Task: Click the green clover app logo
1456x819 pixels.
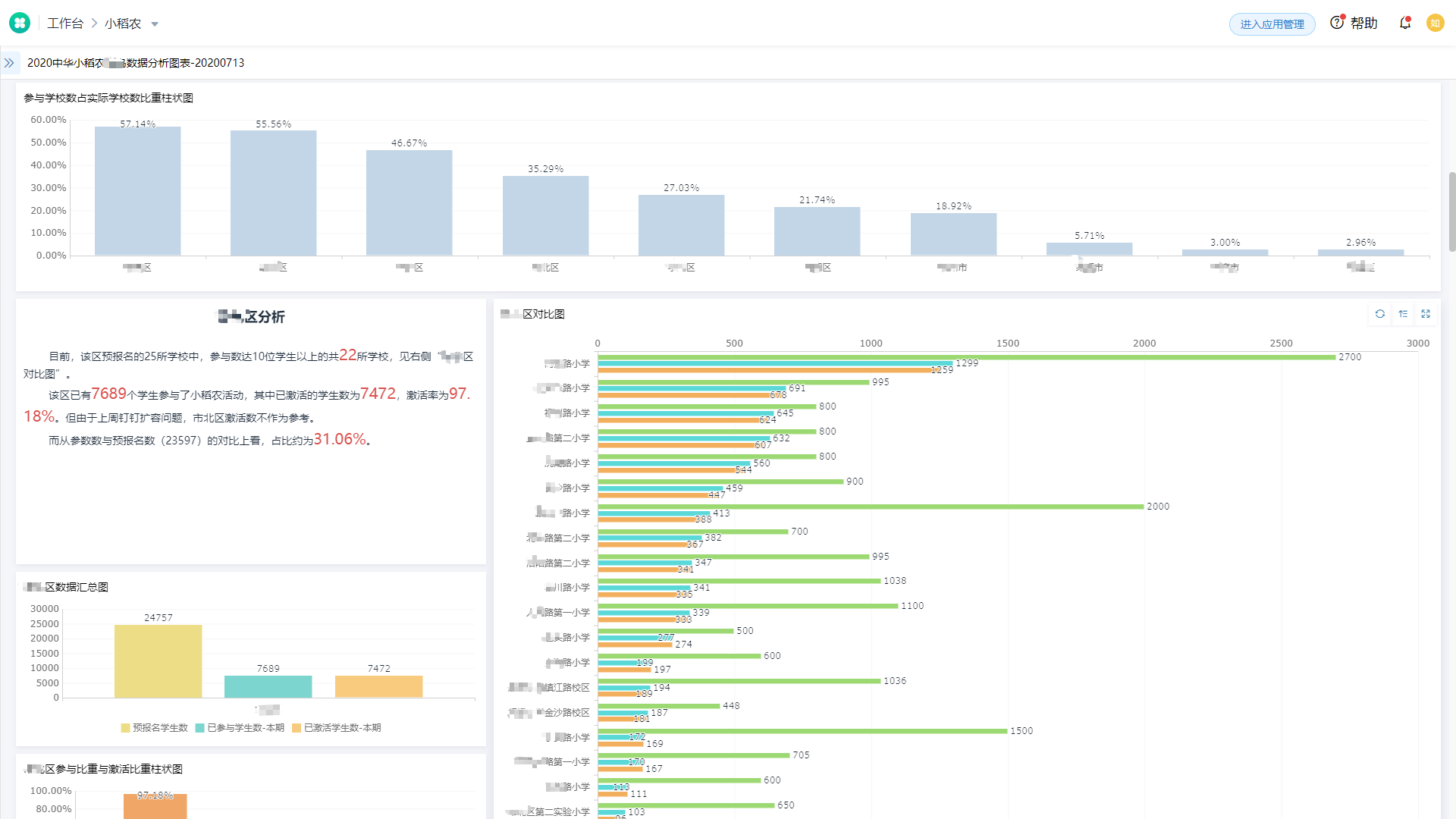Action: coord(20,24)
